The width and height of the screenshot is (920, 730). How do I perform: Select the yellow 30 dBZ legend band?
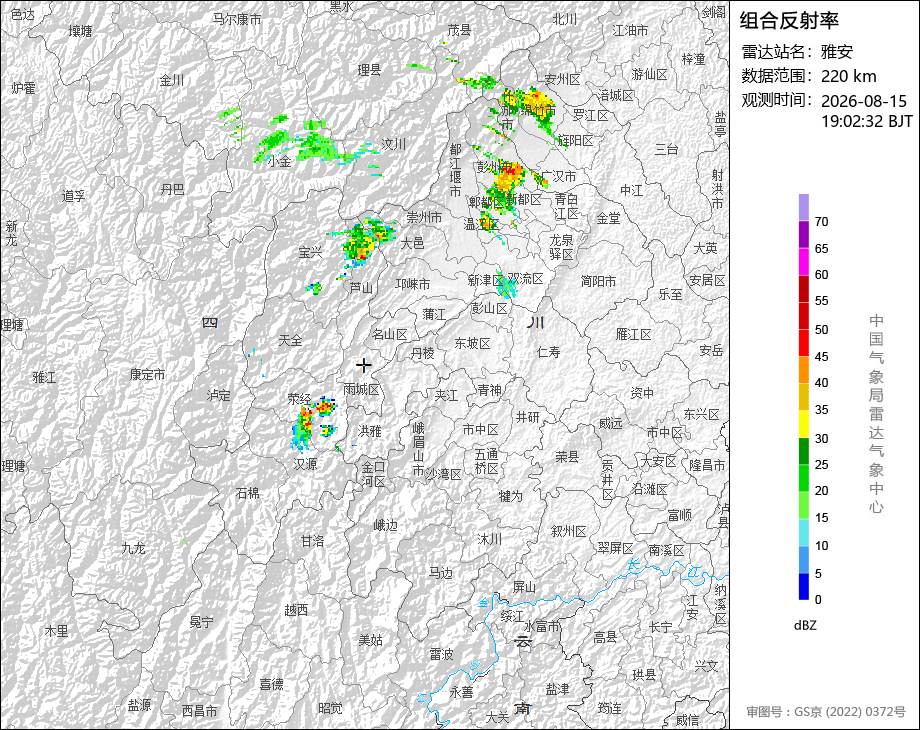[803, 424]
